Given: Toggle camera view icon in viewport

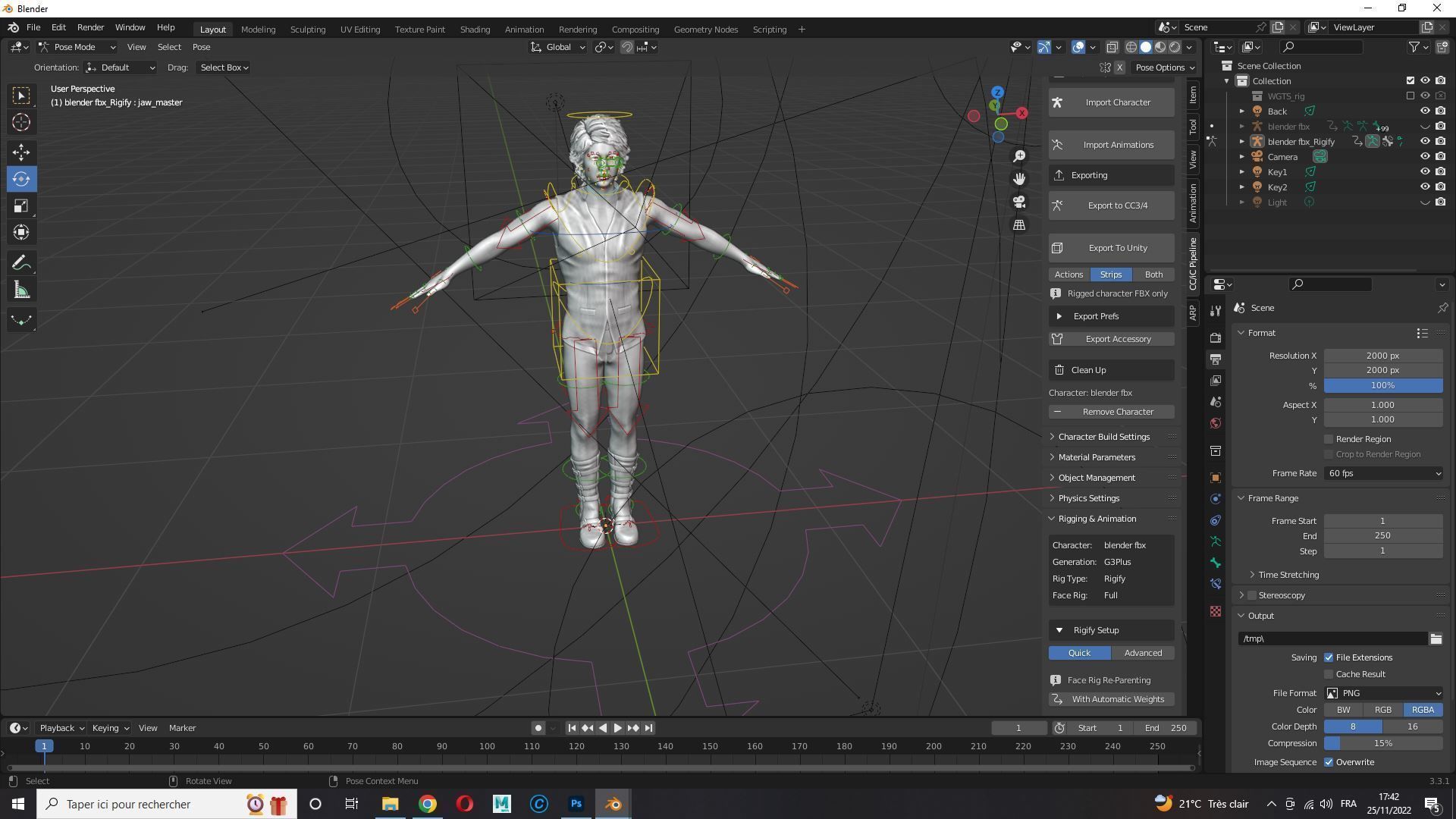Looking at the screenshot, I should (x=1019, y=202).
